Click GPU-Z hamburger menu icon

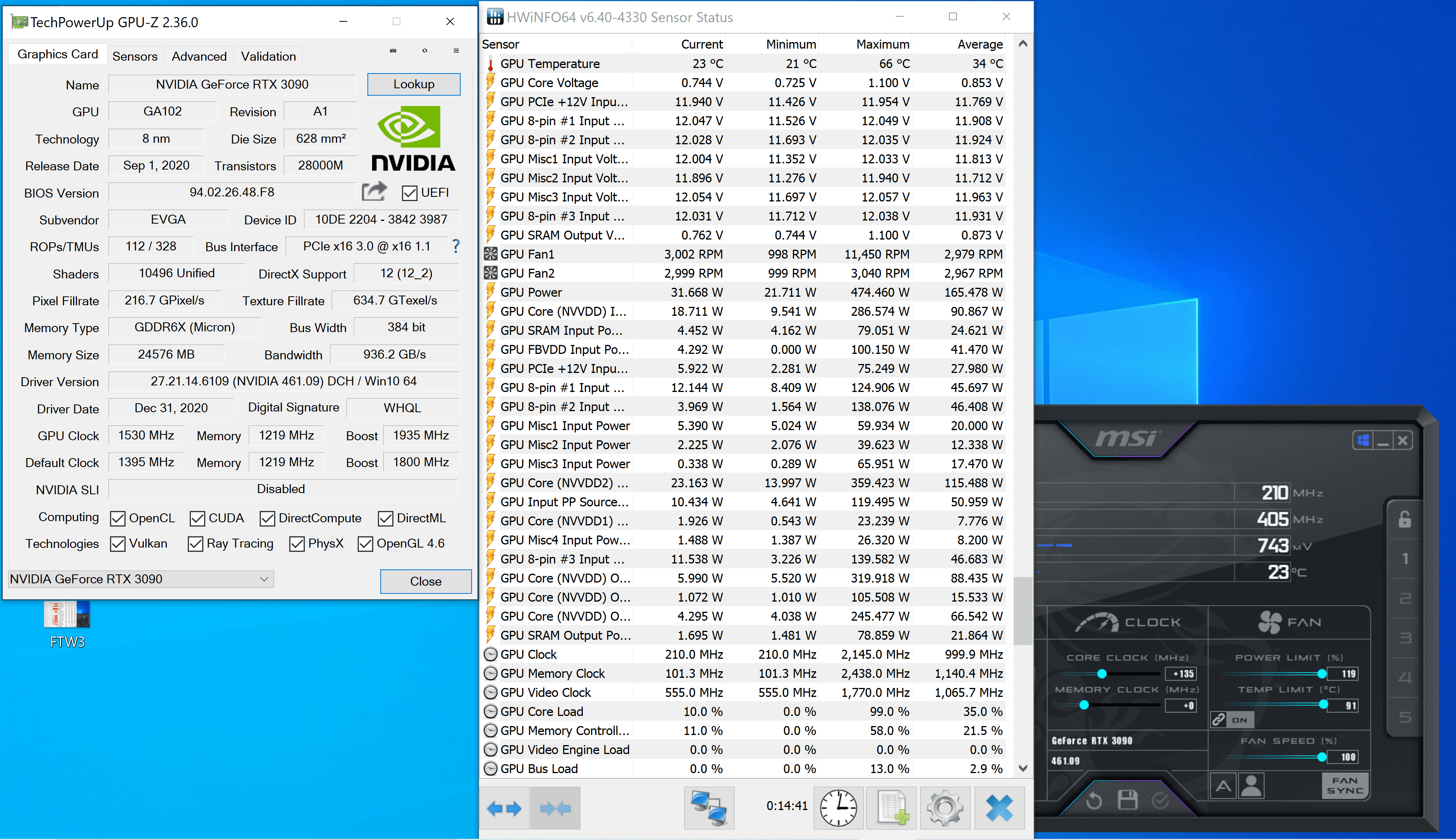pyautogui.click(x=456, y=51)
